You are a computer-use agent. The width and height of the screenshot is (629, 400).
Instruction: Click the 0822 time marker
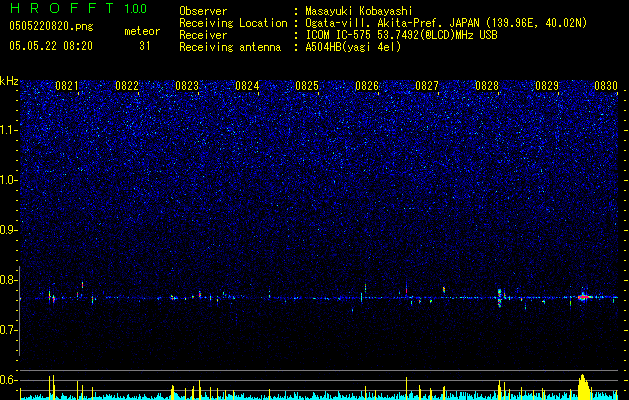(127, 86)
